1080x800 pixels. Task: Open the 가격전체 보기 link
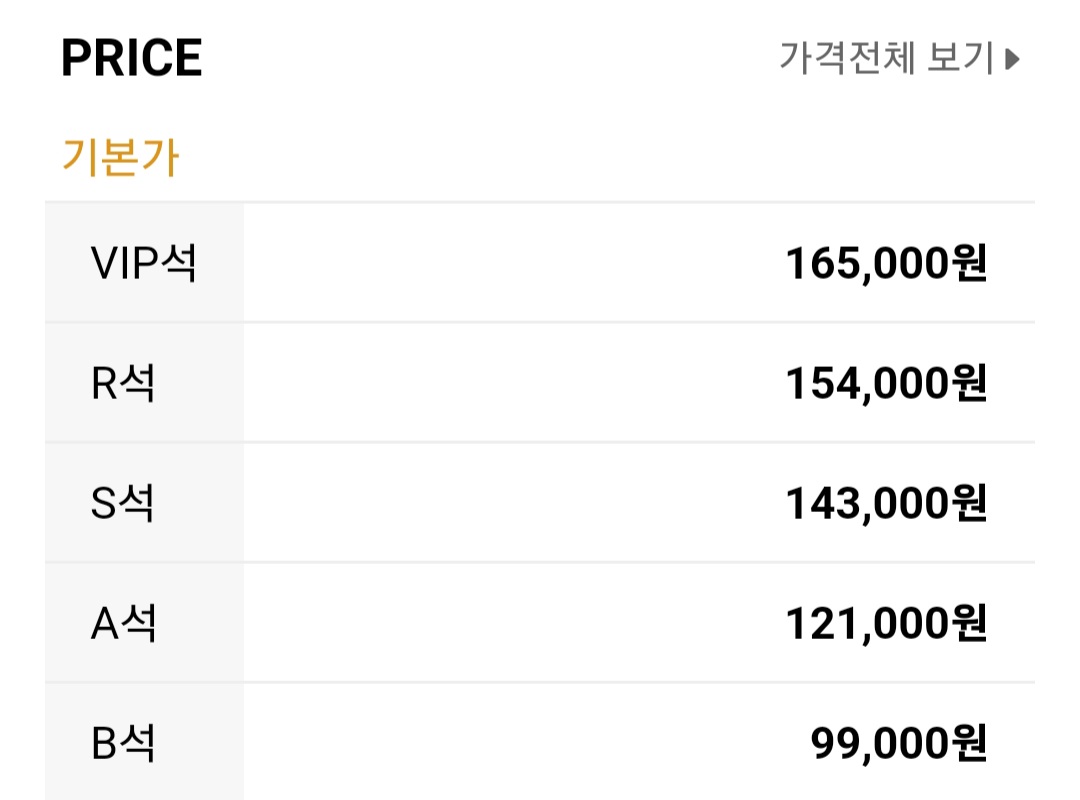tap(899, 57)
